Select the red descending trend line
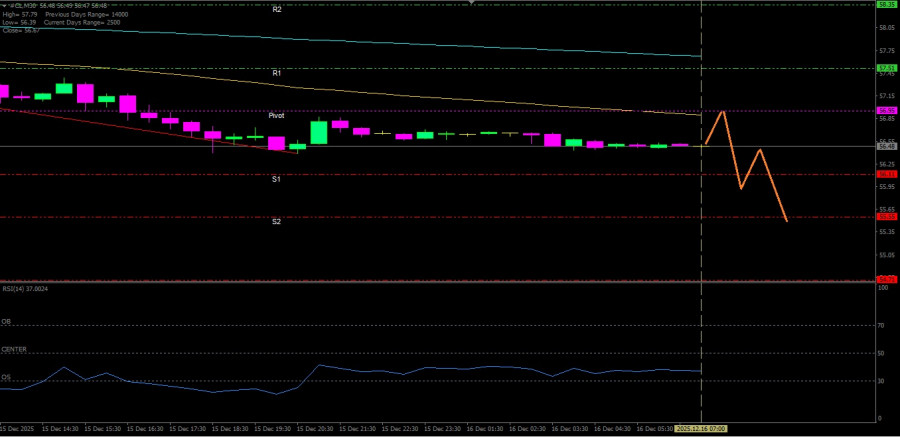The image size is (900, 437). 149,130
